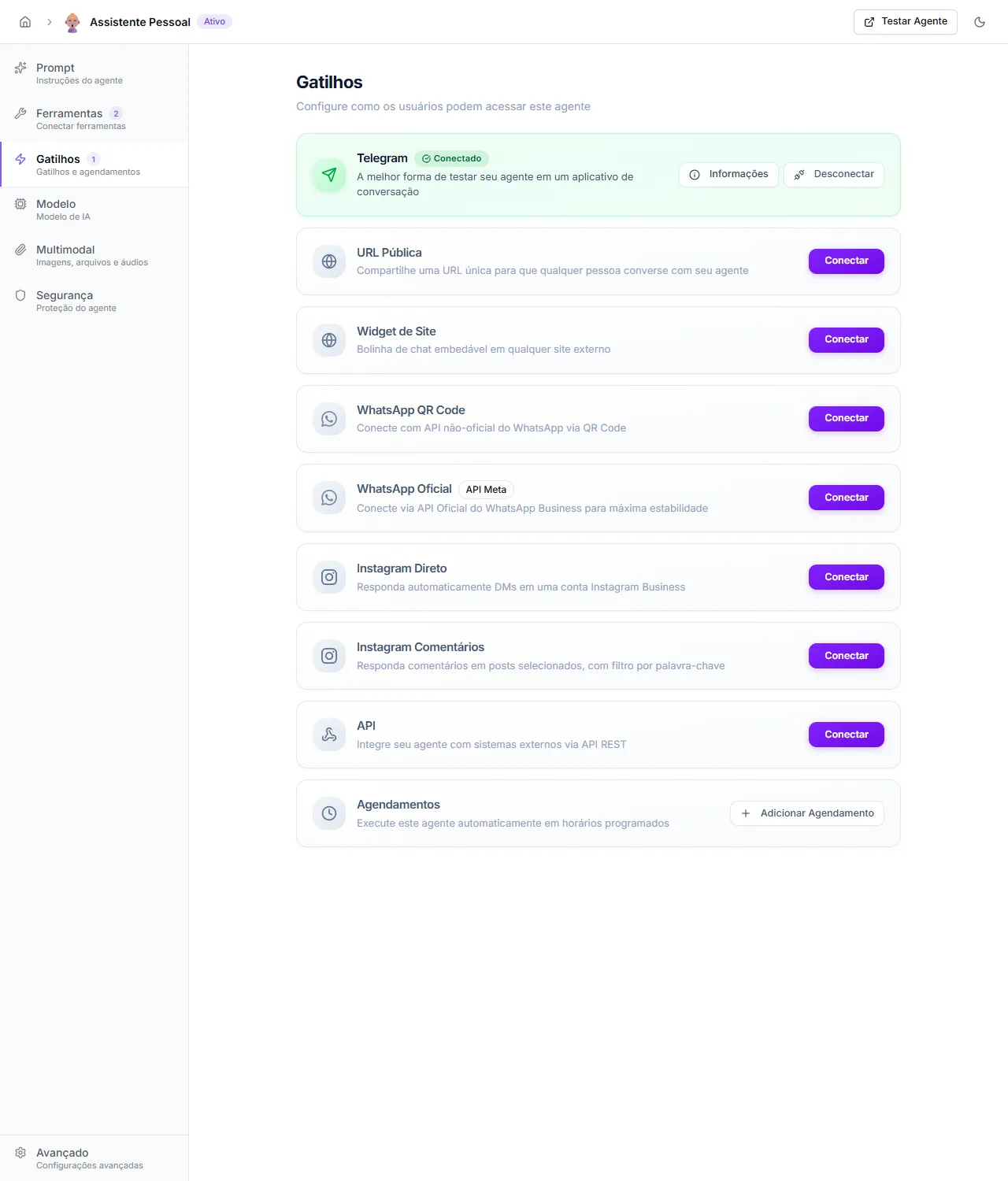This screenshot has height=1181, width=1008.
Task: Click the Testar Agente button
Action: pyautogui.click(x=906, y=22)
